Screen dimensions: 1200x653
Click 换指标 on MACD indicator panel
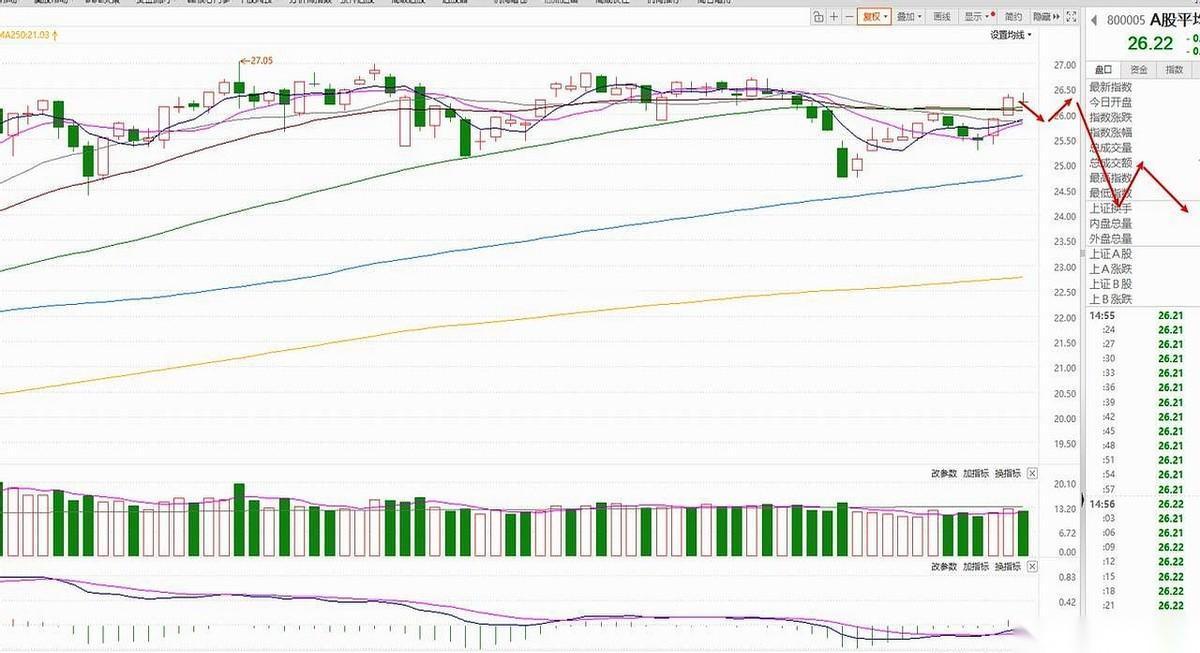click(x=1008, y=567)
